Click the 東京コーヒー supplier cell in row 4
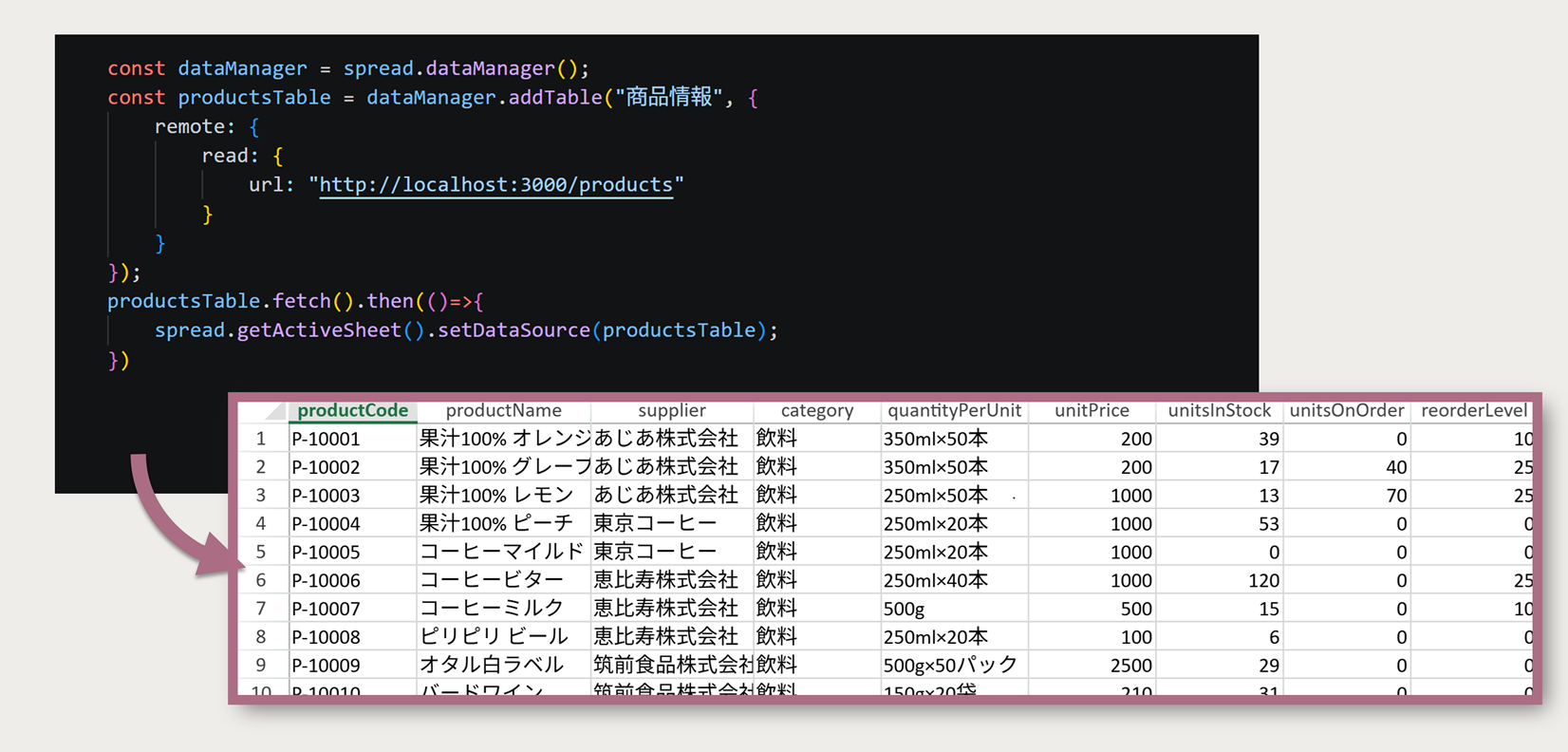This screenshot has height=752, width=1568. [672, 523]
